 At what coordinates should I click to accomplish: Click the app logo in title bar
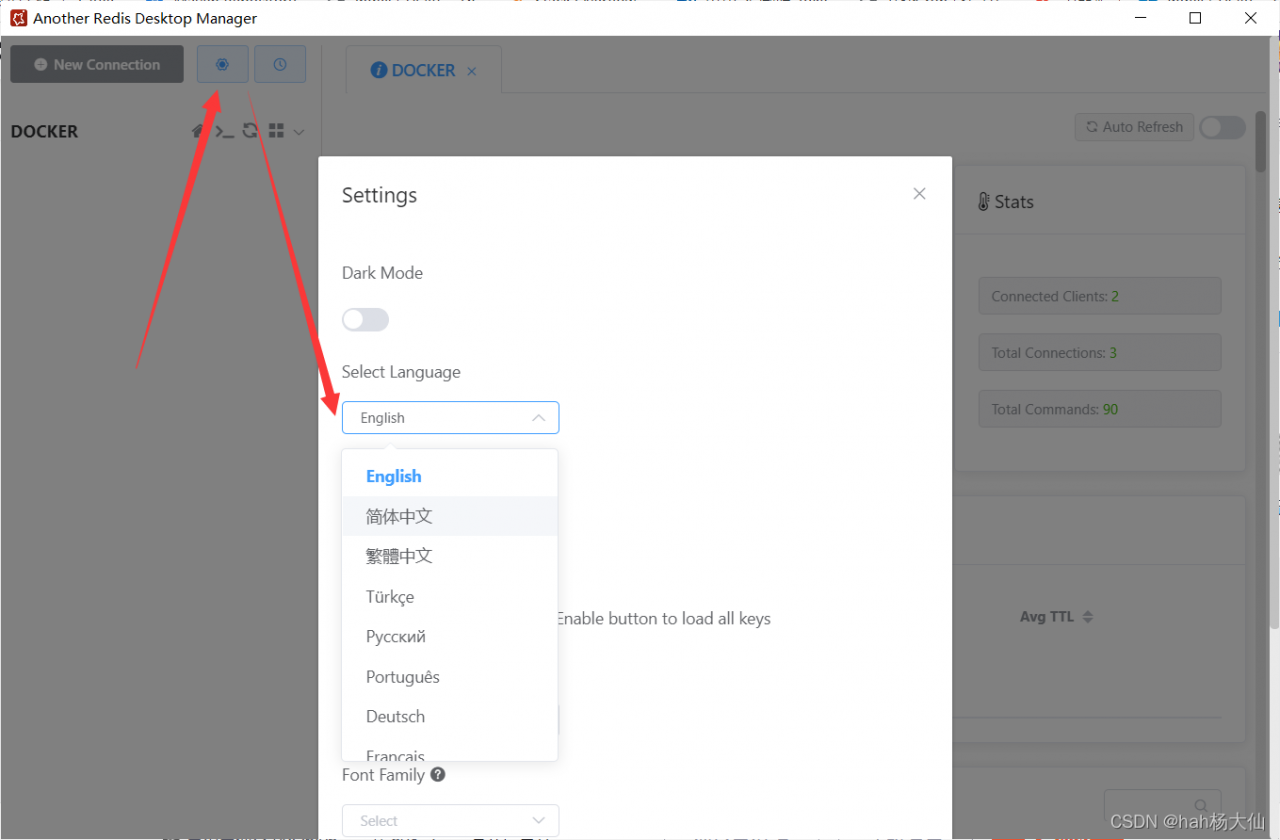[x=18, y=18]
